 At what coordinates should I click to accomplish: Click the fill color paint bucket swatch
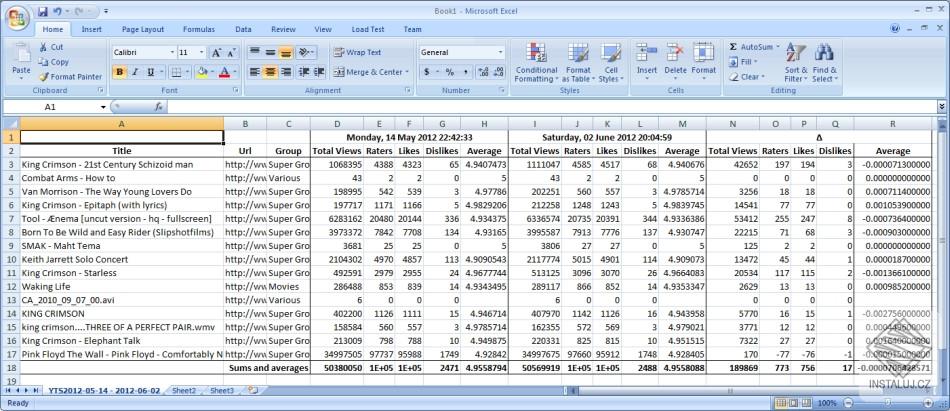[201, 72]
